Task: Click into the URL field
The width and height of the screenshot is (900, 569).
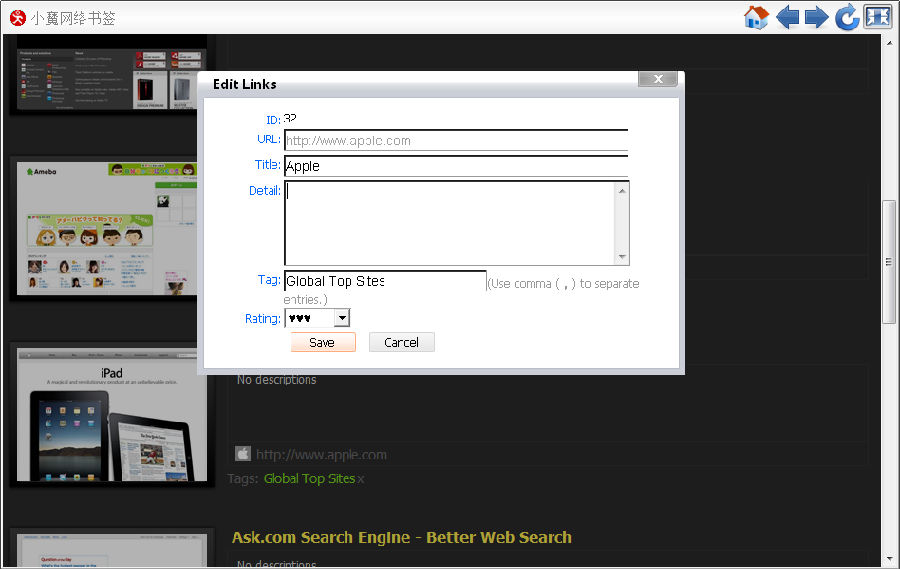Action: point(455,140)
